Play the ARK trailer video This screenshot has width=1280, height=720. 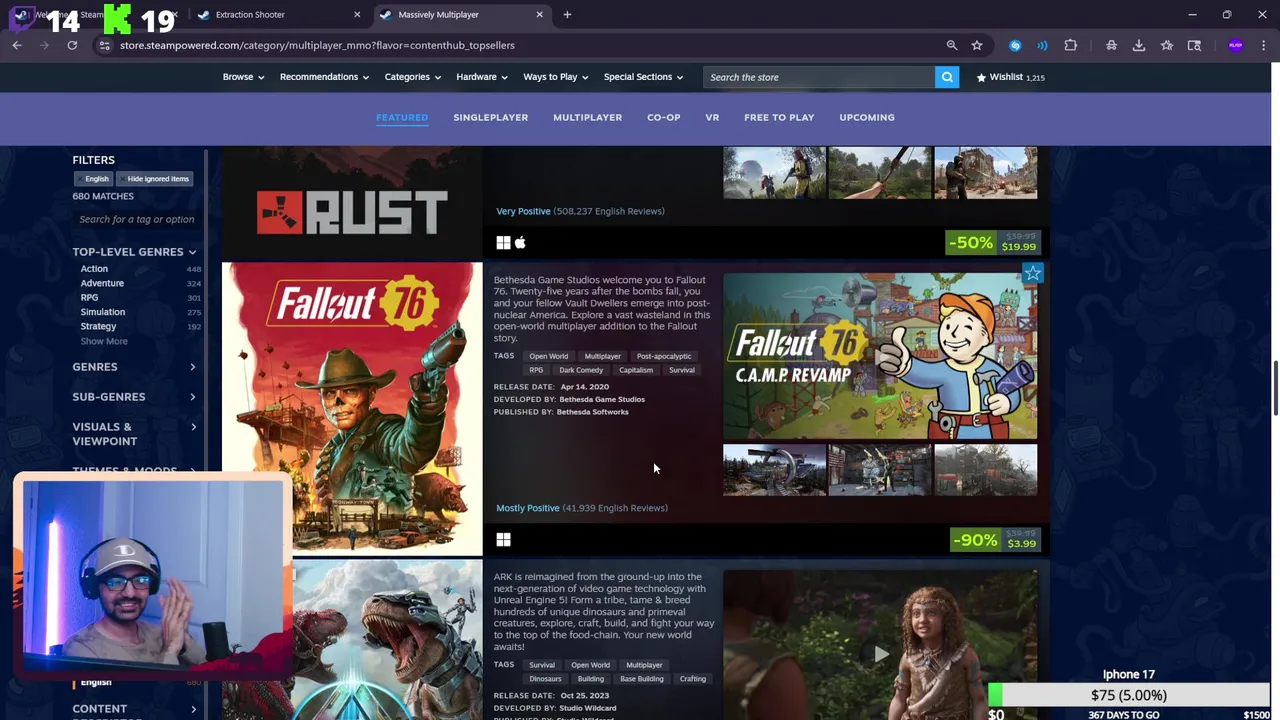pos(881,654)
